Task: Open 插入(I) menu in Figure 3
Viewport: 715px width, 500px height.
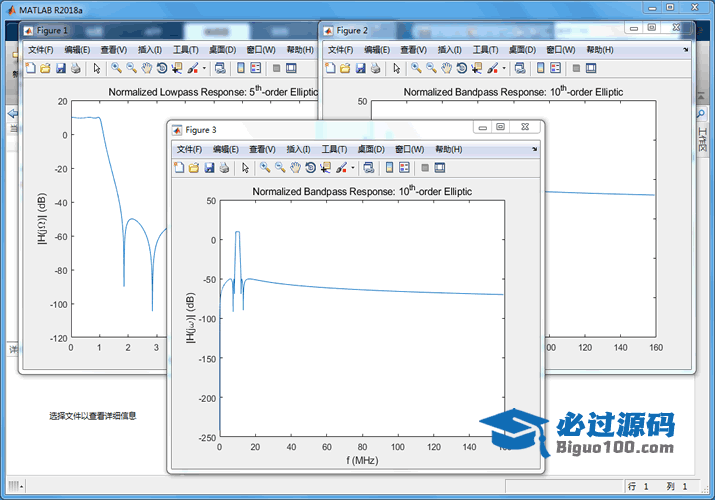Action: pos(298,149)
